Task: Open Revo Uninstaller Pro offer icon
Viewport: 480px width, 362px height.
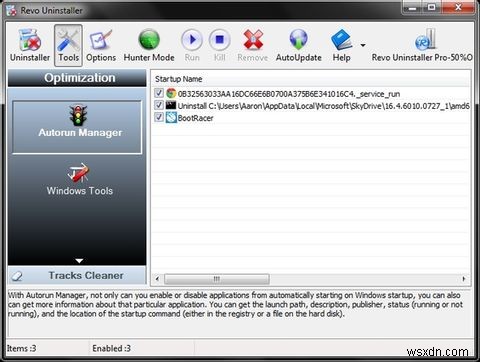Action: 425,40
